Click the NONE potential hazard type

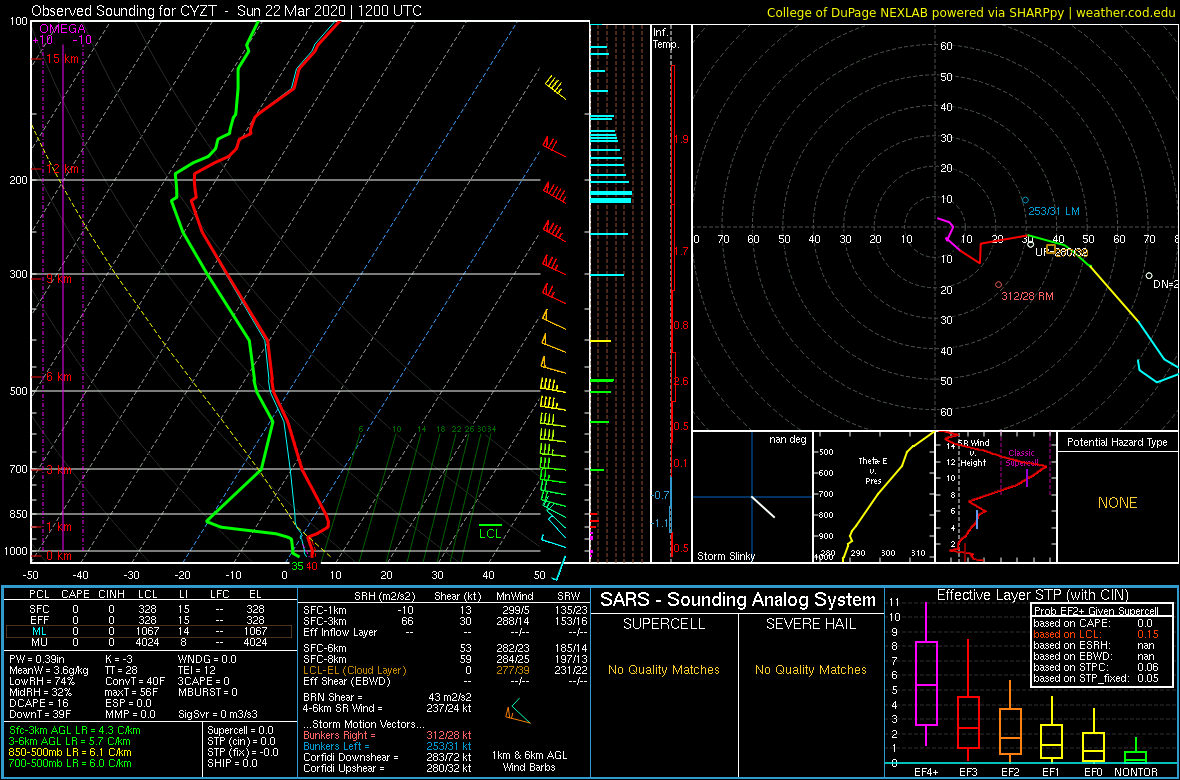click(x=1117, y=503)
